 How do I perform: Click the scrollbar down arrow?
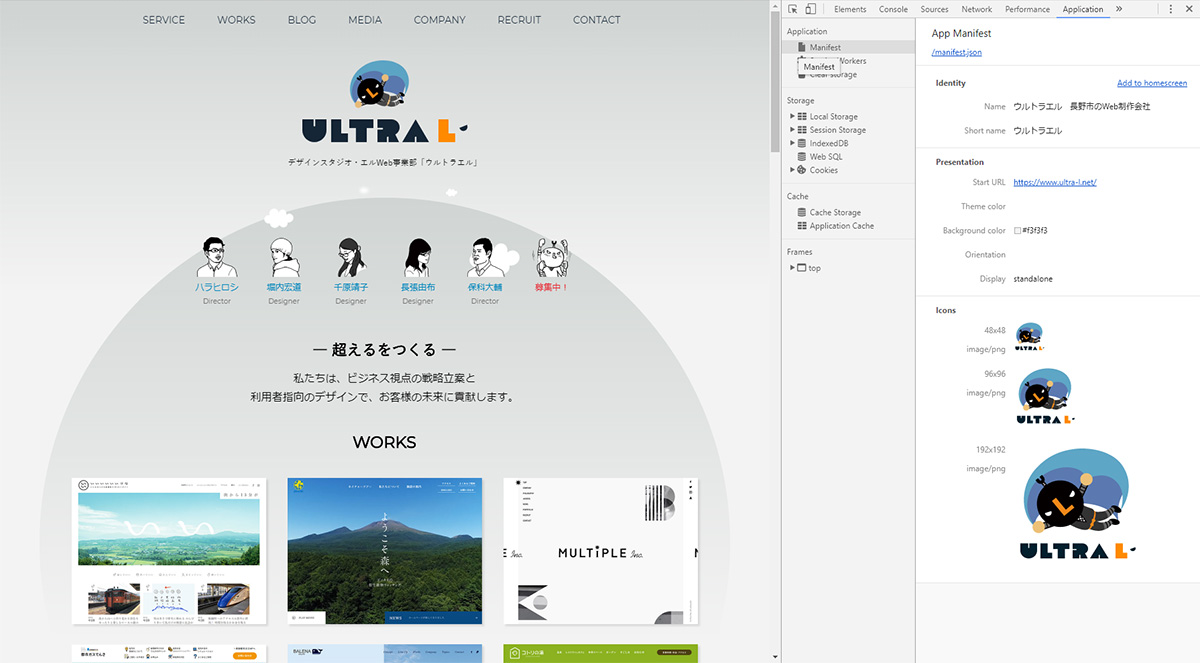point(775,657)
